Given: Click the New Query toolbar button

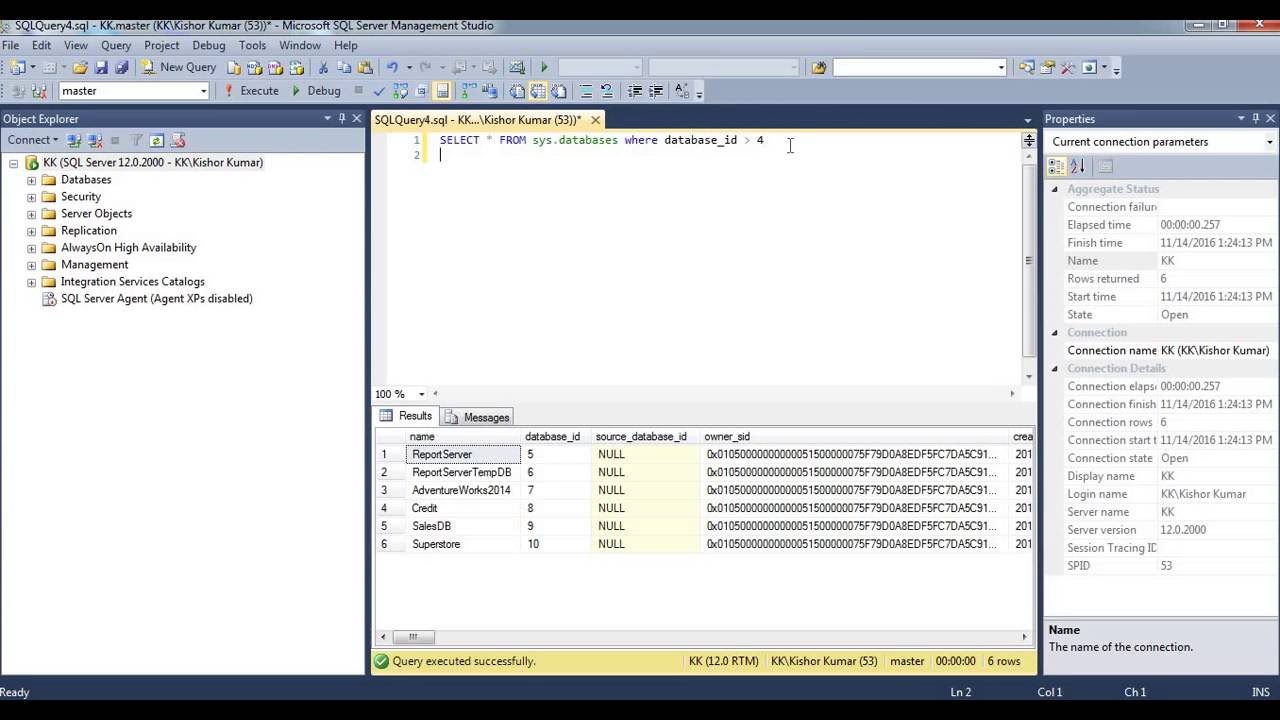Looking at the screenshot, I should pyautogui.click(x=179, y=67).
